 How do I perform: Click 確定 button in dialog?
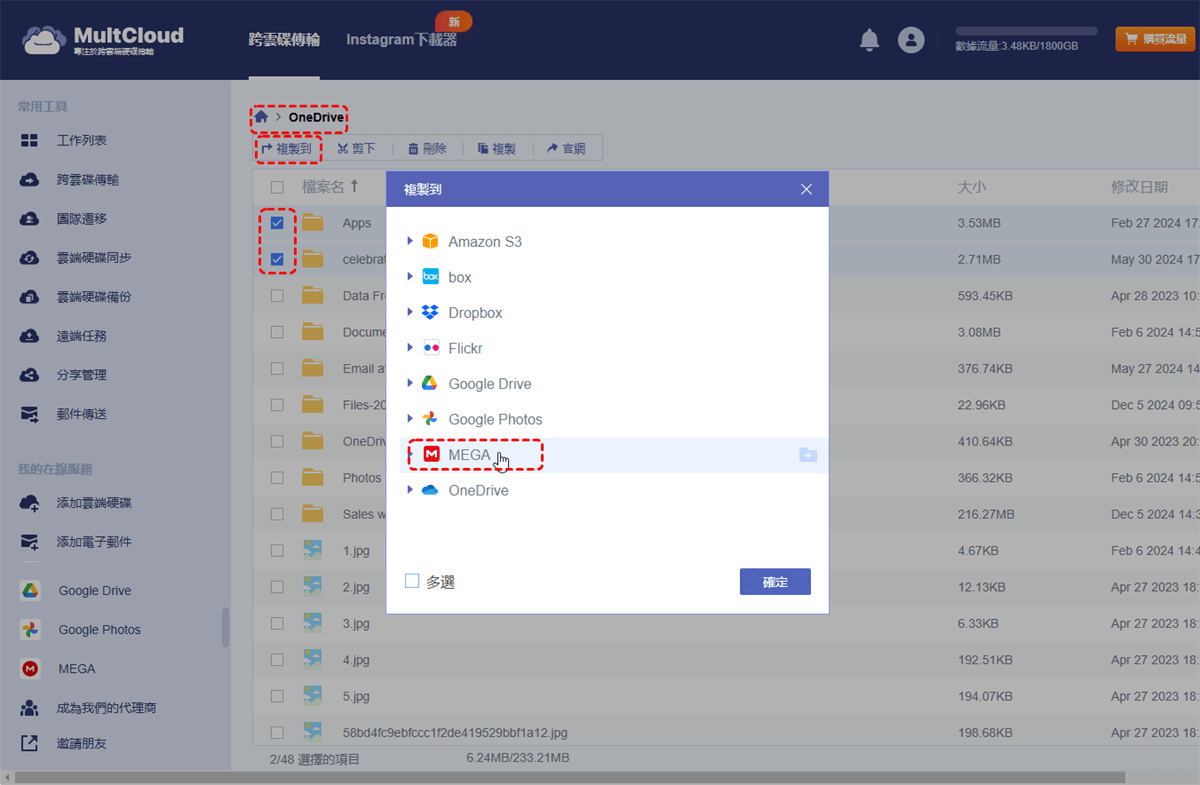pyautogui.click(x=775, y=582)
